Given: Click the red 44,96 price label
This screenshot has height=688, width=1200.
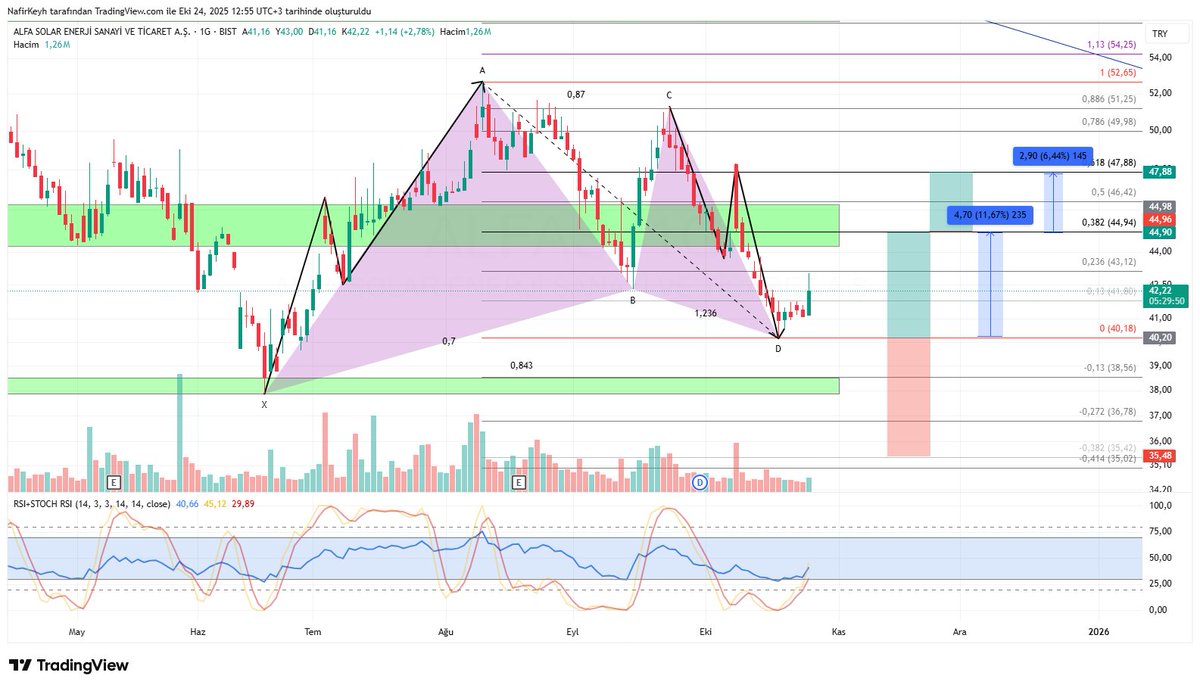Looking at the screenshot, I should point(1160,219).
